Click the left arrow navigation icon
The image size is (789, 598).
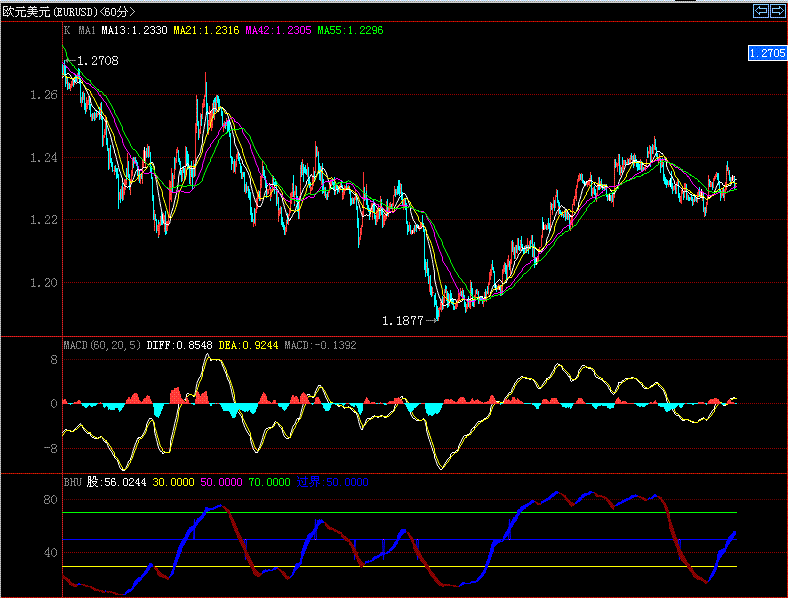click(760, 11)
